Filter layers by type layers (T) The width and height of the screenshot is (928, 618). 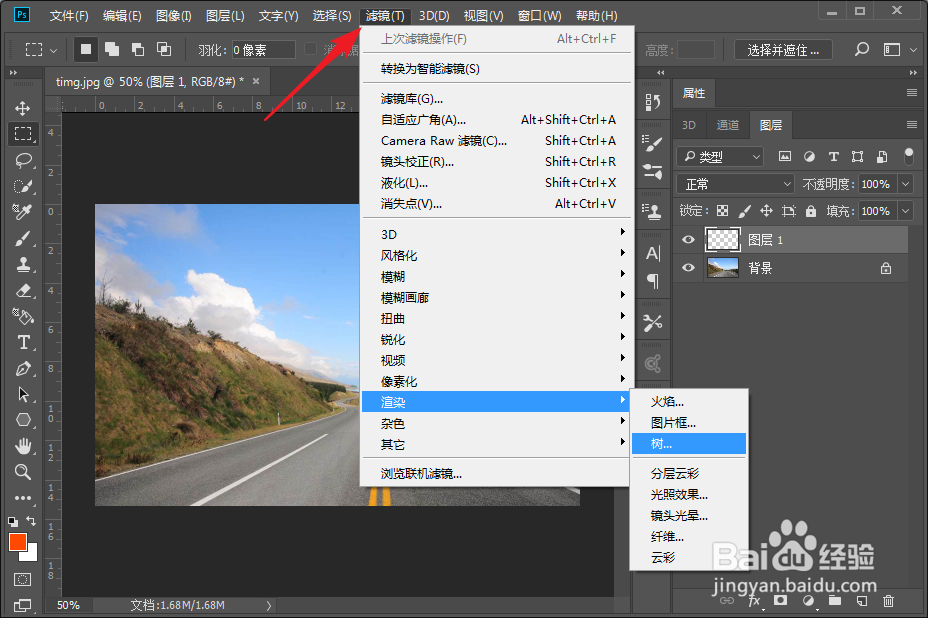833,157
